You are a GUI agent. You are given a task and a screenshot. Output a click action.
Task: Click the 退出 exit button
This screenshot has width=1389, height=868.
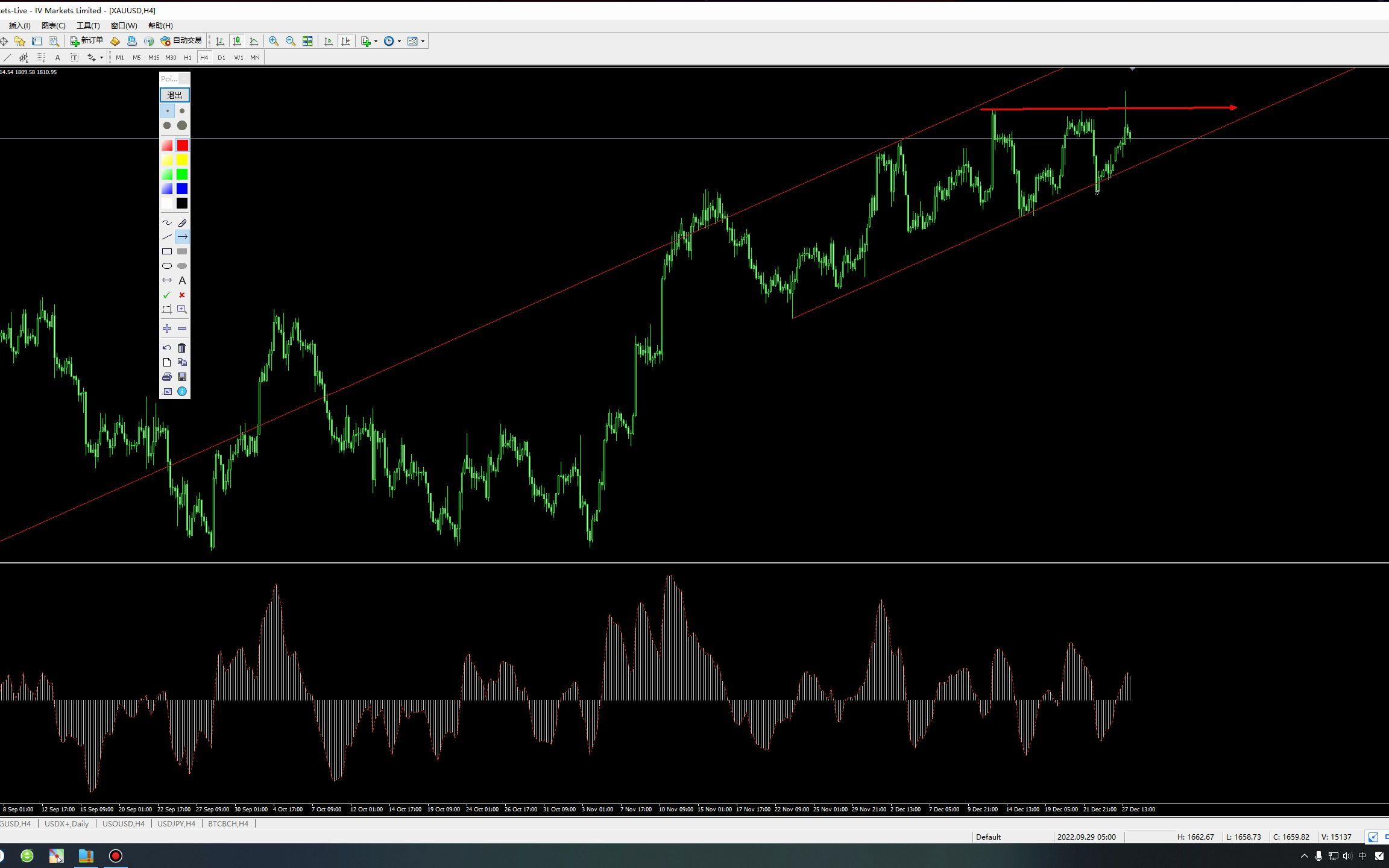pyautogui.click(x=174, y=95)
